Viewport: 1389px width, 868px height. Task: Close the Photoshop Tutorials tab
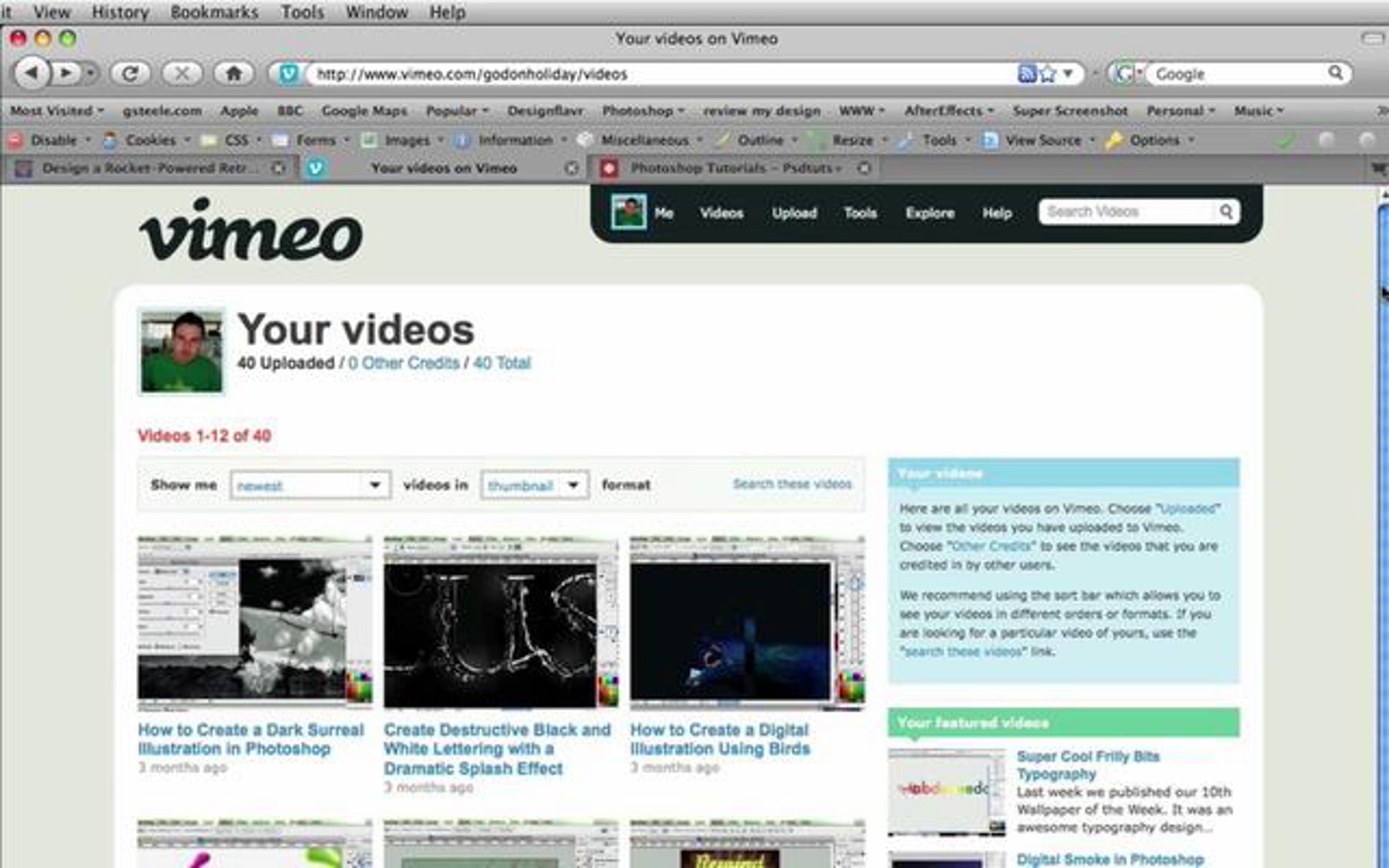pos(864,168)
